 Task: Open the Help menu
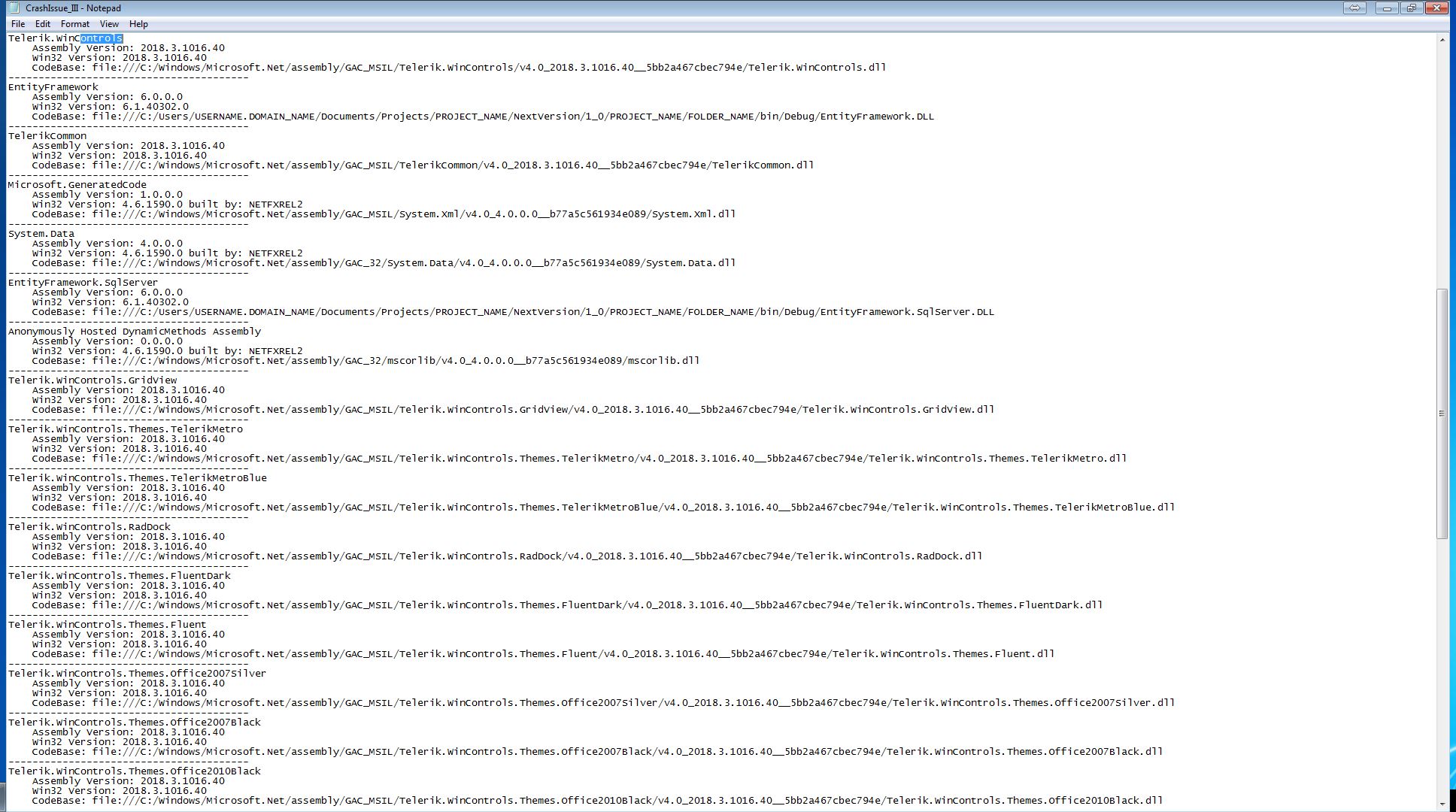[138, 24]
